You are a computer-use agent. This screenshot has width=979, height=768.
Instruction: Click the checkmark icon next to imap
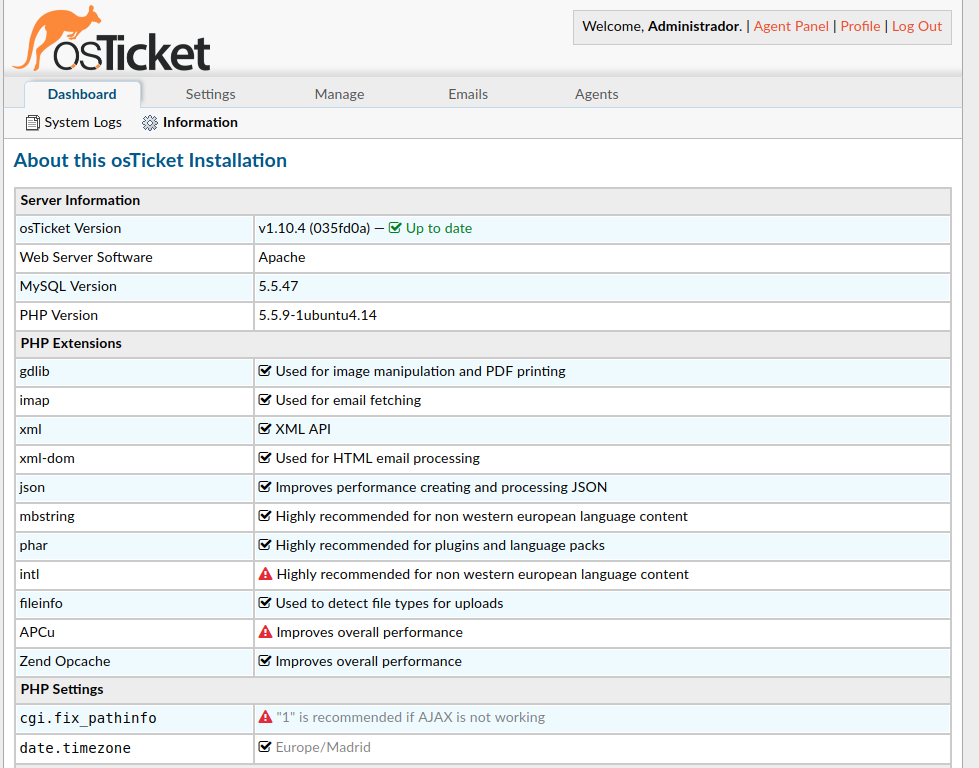coord(265,399)
